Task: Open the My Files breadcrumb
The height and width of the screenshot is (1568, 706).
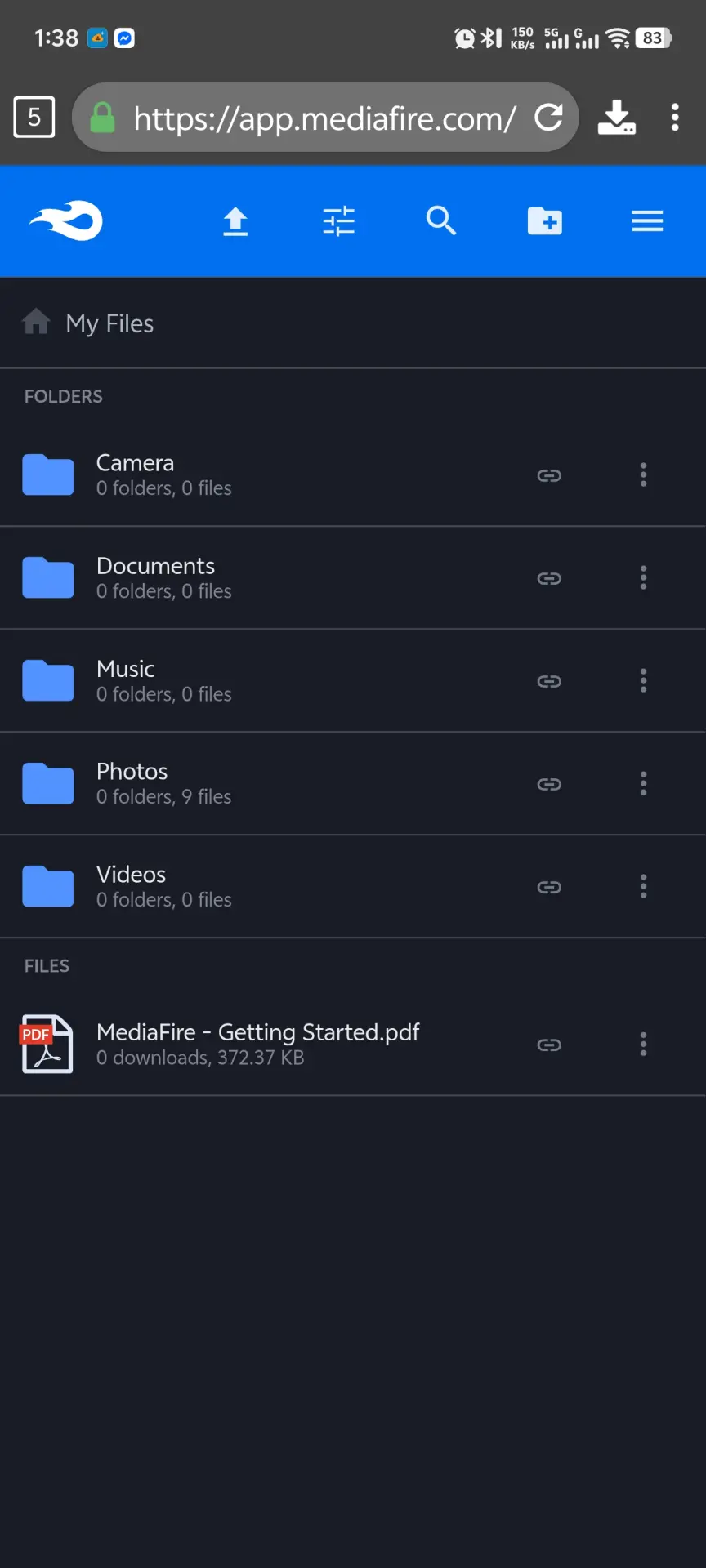Action: 109,323
